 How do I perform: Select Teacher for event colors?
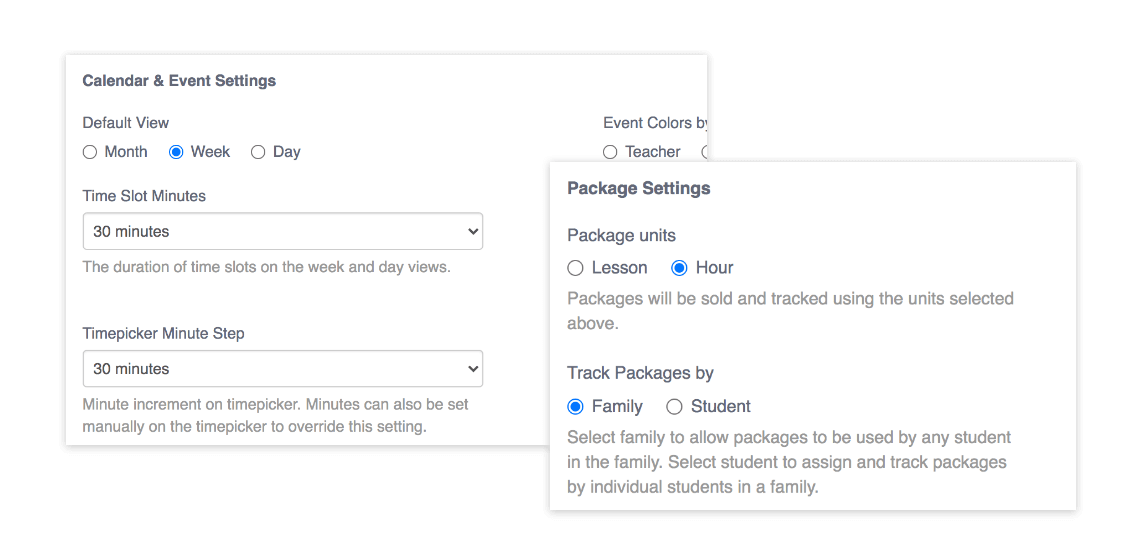click(611, 152)
